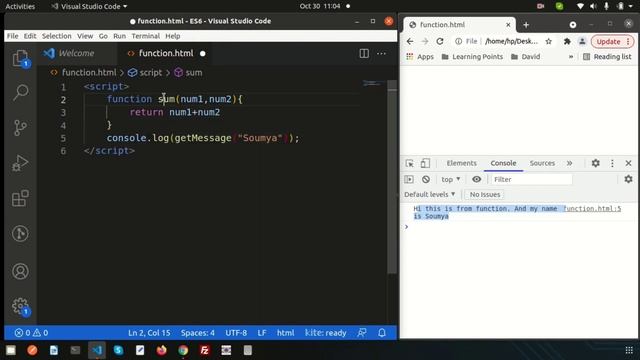Click Chrome back arrow
Image resolution: width=640 pixels, height=360 pixels.
click(x=410, y=41)
